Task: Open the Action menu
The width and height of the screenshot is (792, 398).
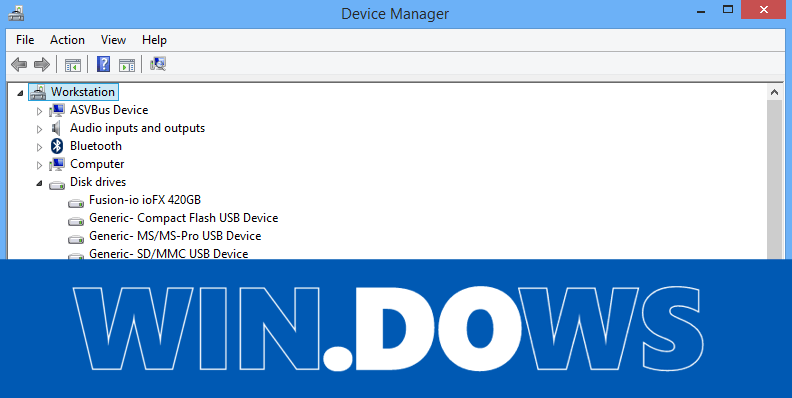Action: coord(67,40)
